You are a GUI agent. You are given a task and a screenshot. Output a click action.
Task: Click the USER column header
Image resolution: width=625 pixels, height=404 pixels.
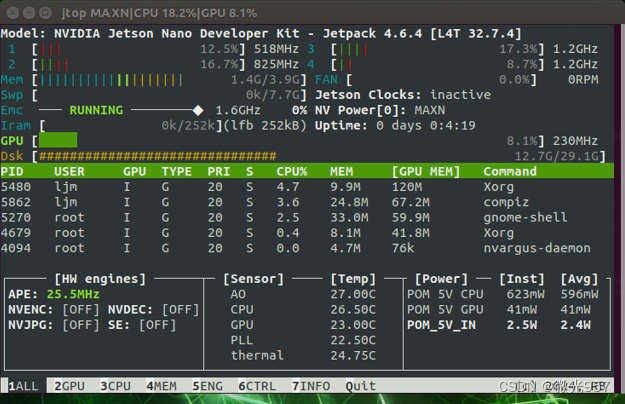pyautogui.click(x=69, y=171)
